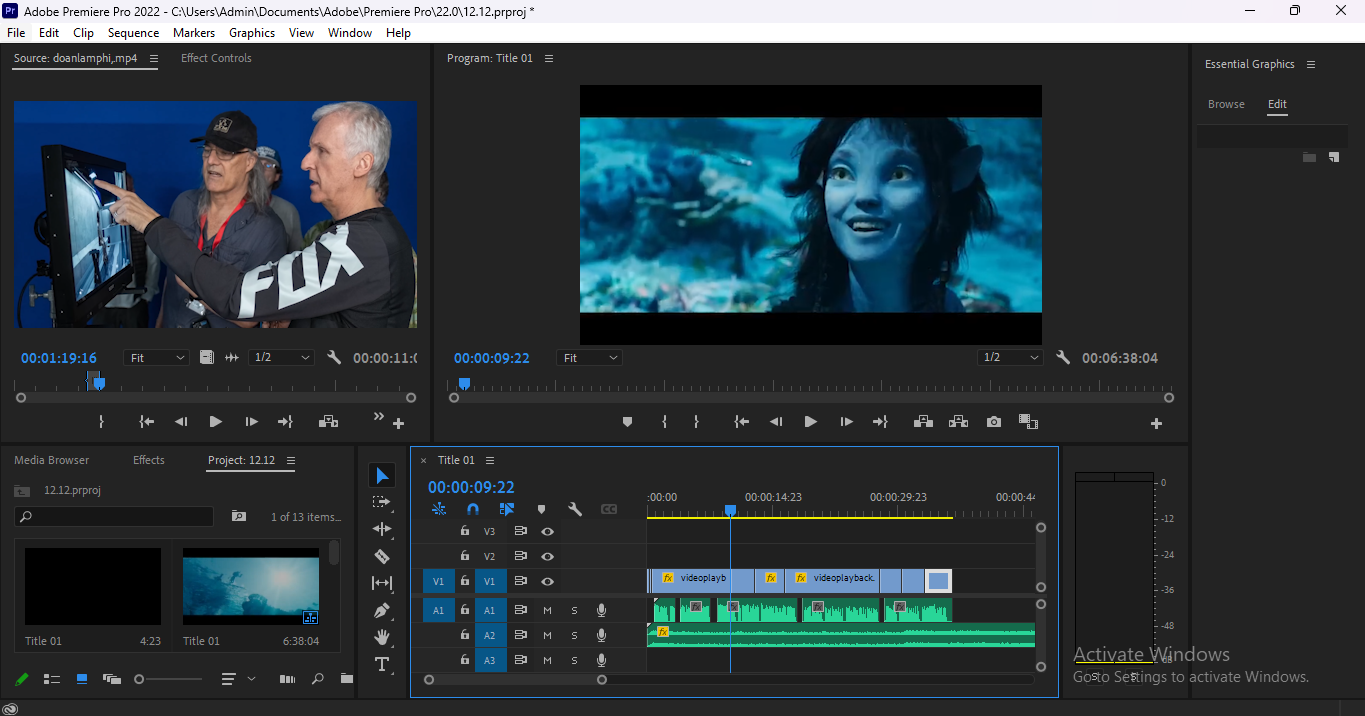Hide track V1 with eye icon
Image resolution: width=1365 pixels, height=716 pixels.
pos(547,581)
